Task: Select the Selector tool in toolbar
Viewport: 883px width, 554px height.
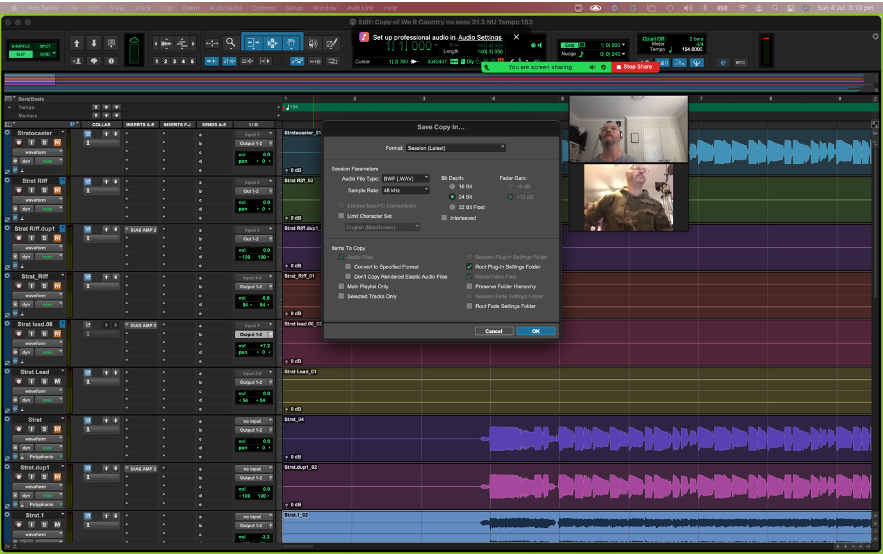Action: point(272,43)
